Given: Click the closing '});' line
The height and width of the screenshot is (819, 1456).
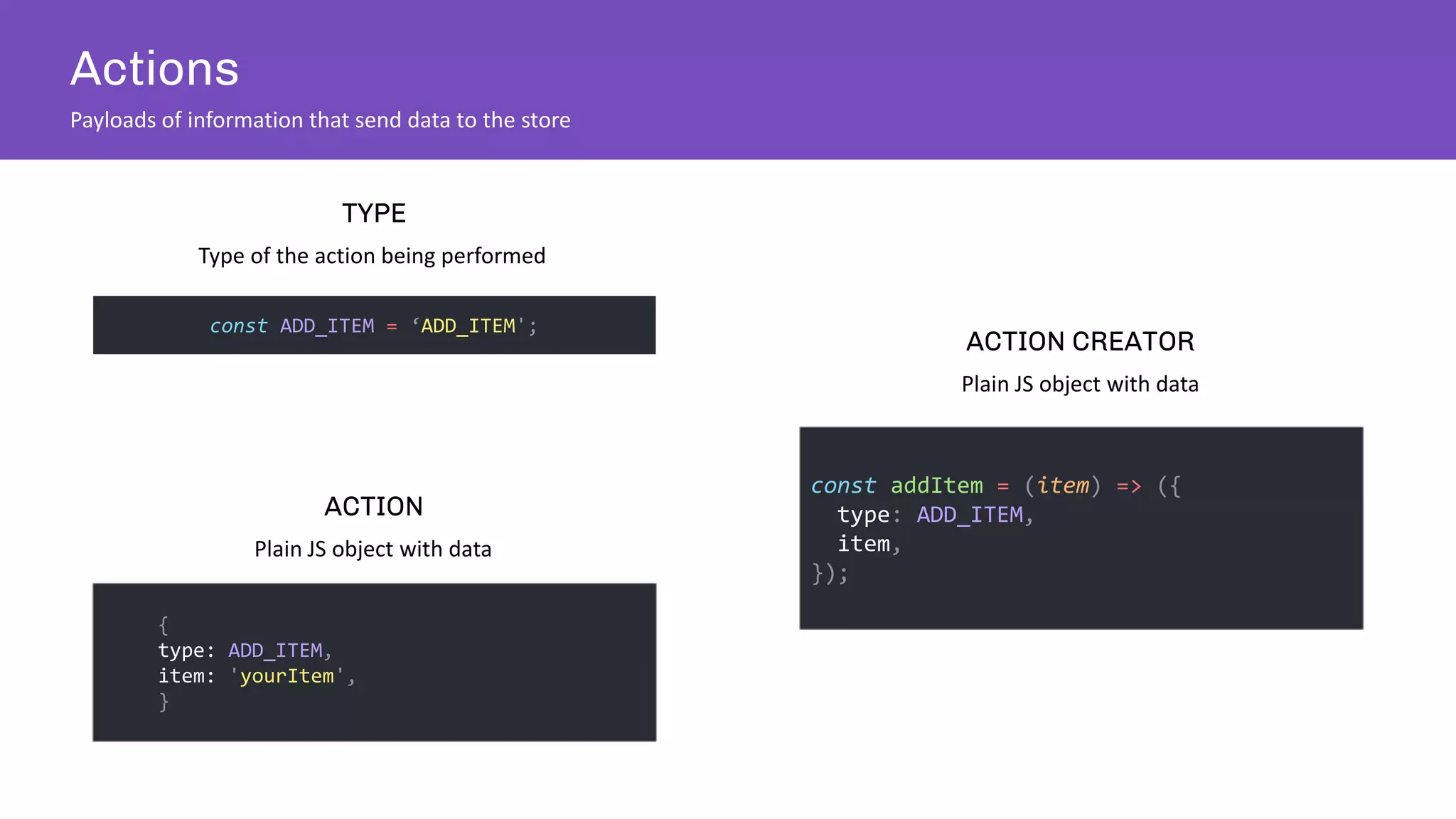Looking at the screenshot, I should [x=830, y=573].
